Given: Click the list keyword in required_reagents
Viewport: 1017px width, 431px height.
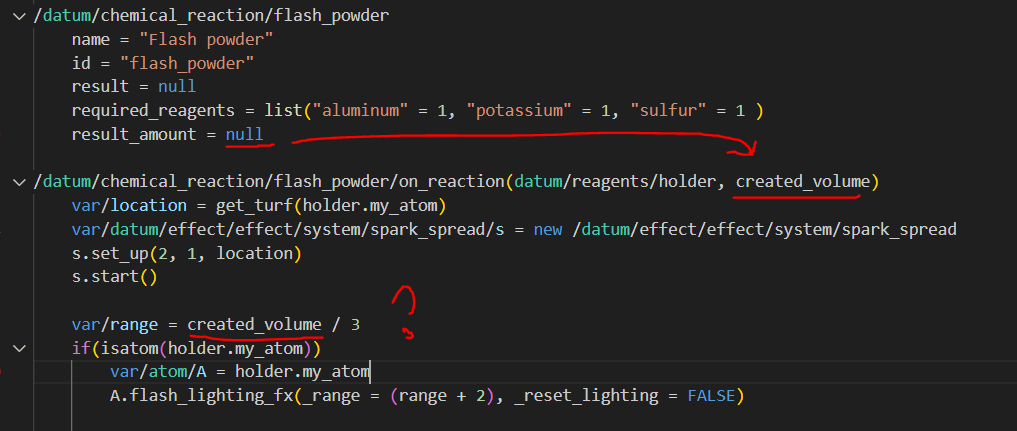Looking at the screenshot, I should pos(283,111).
